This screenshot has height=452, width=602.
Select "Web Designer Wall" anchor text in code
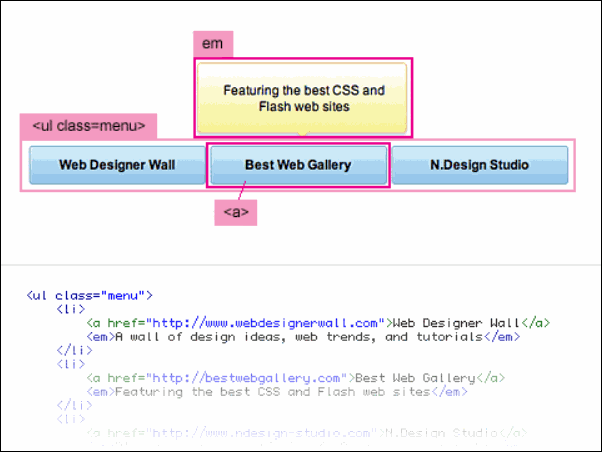(456, 323)
